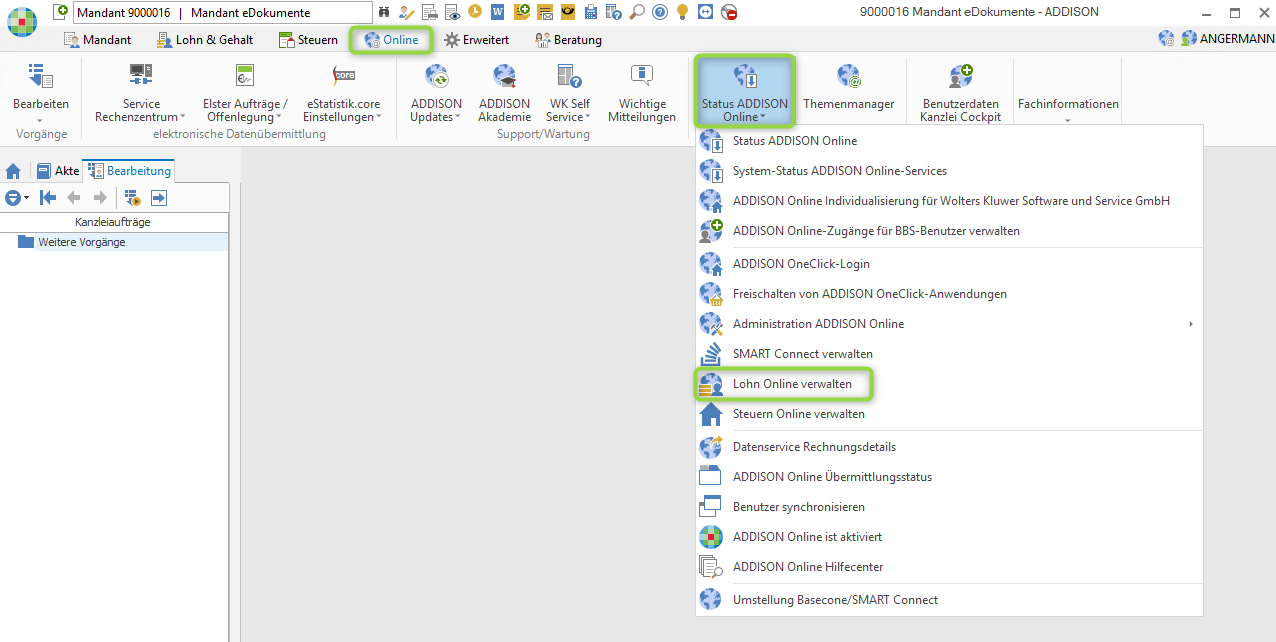Screen dimensions: 1276x642
Task: Open the Akte tab in left panel
Action: pos(57,171)
